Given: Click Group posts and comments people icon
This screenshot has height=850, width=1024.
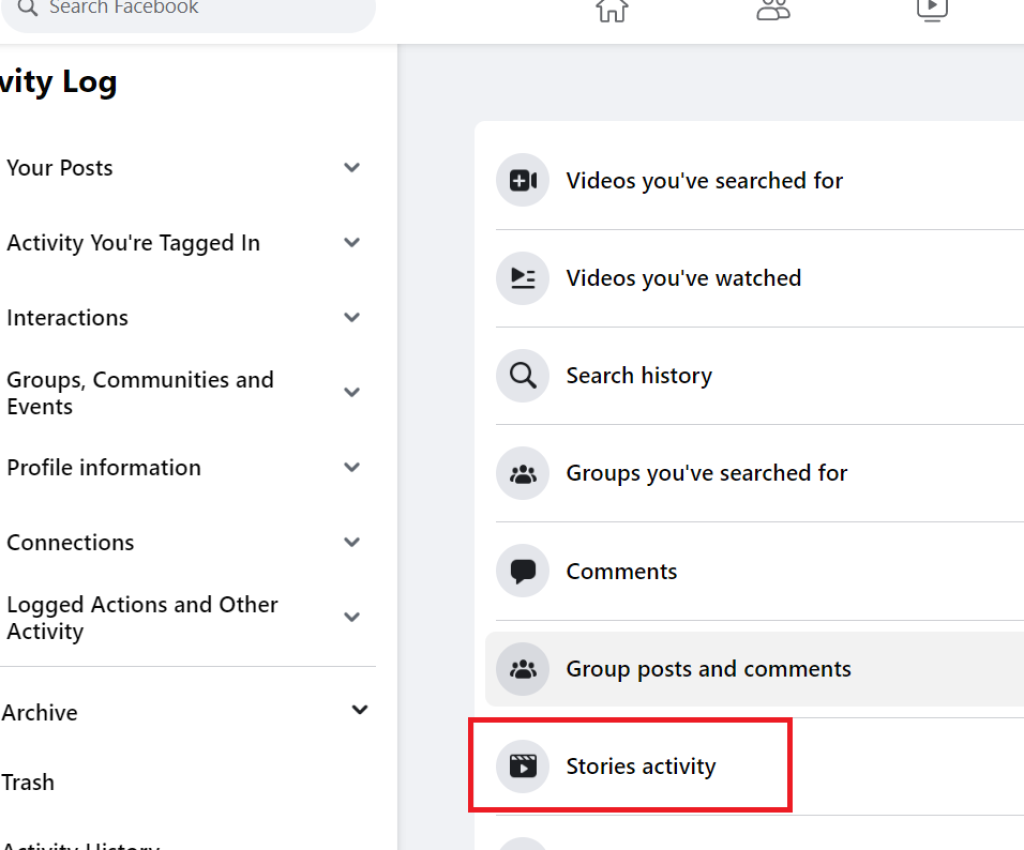Looking at the screenshot, I should pos(522,669).
